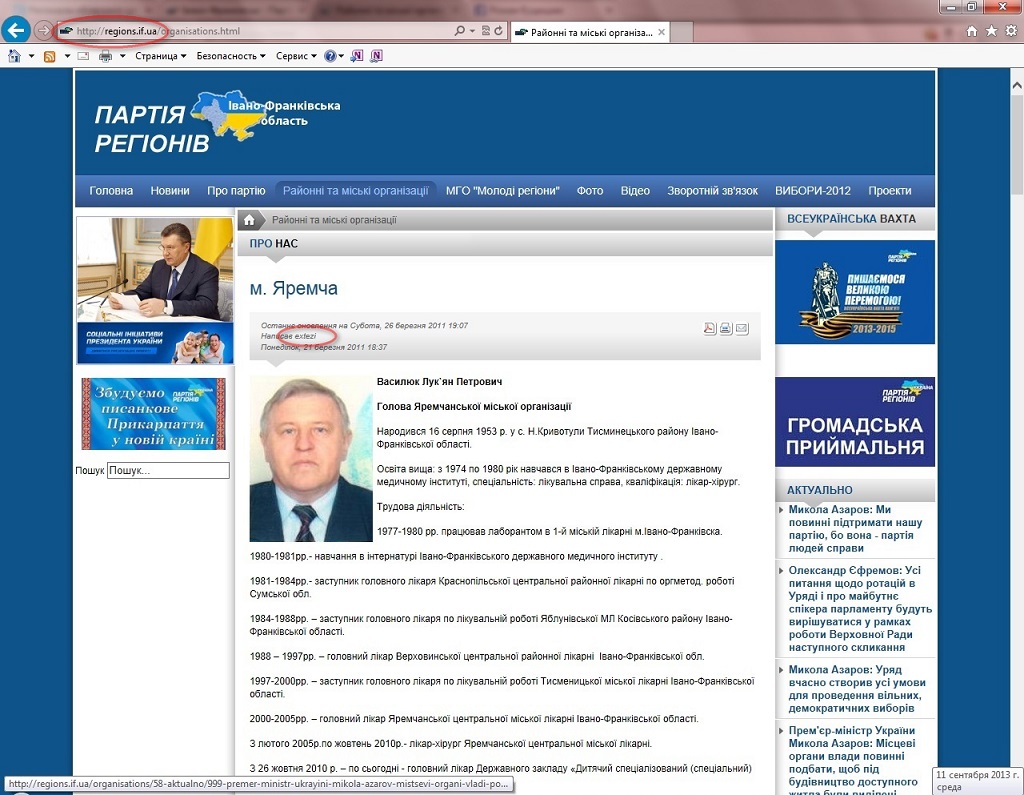The height and width of the screenshot is (795, 1024).
Task: Click the PDF export icon for the article
Action: [709, 329]
